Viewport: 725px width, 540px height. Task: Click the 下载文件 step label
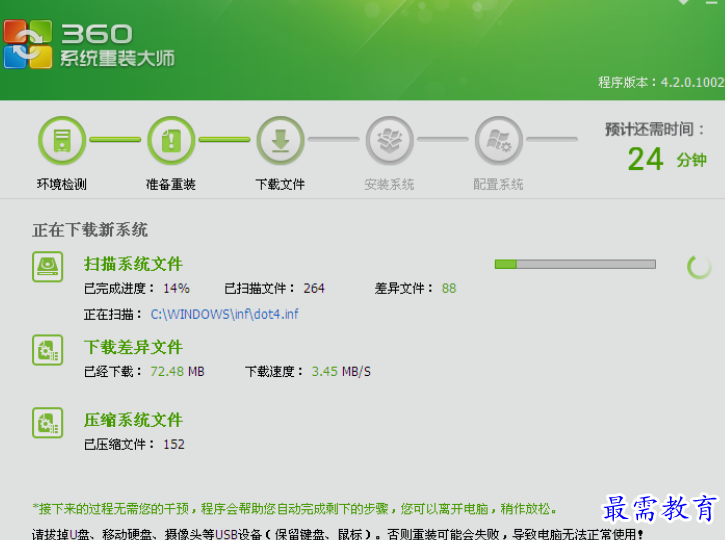[x=280, y=184]
